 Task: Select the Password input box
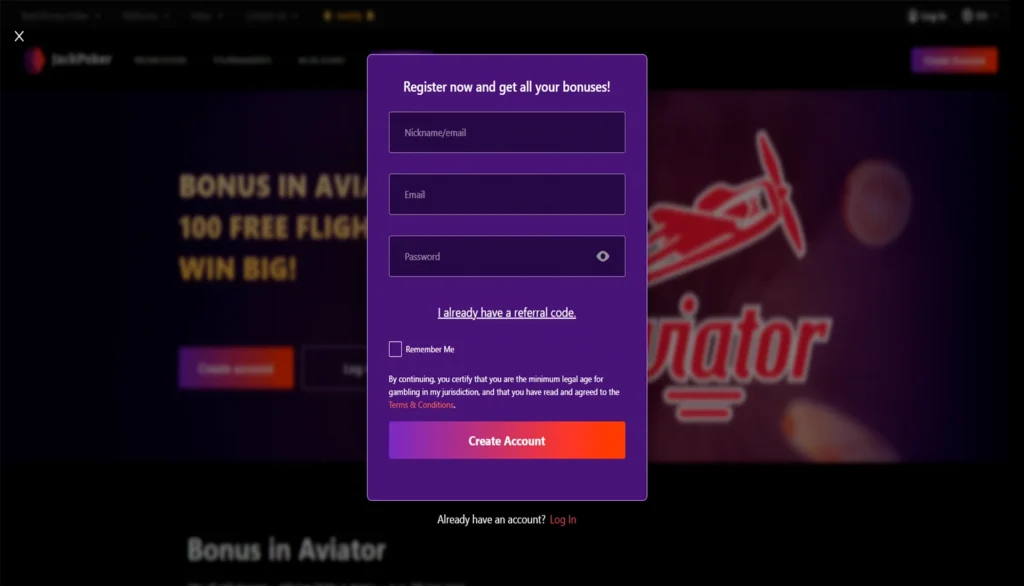[x=507, y=256]
